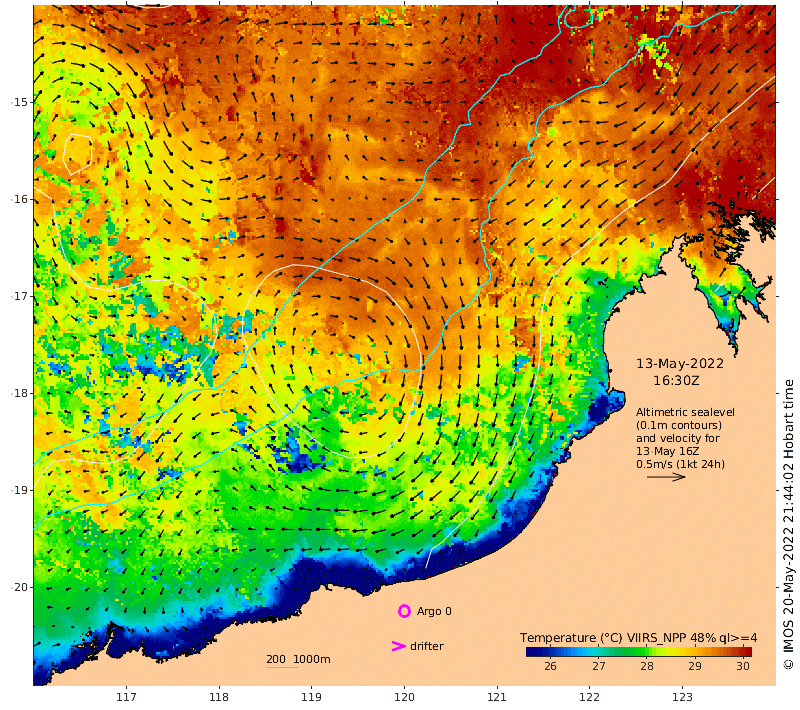
Task: Click the 'Argo 0' legend label
Action: point(434,611)
